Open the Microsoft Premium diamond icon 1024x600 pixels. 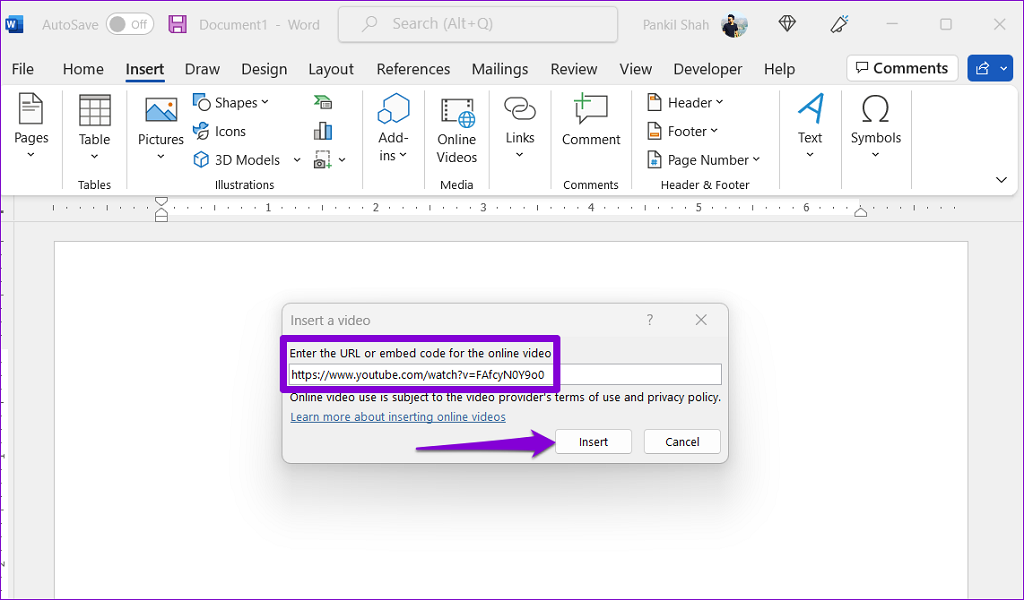coord(787,24)
